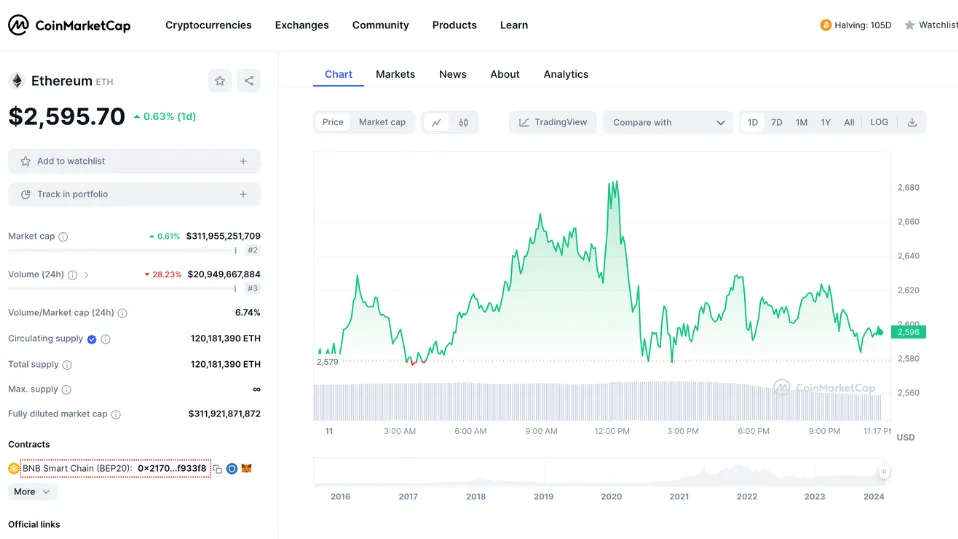Add contract to MetaMask fox icon
Viewport: 958px width, 539px height.
click(x=246, y=469)
